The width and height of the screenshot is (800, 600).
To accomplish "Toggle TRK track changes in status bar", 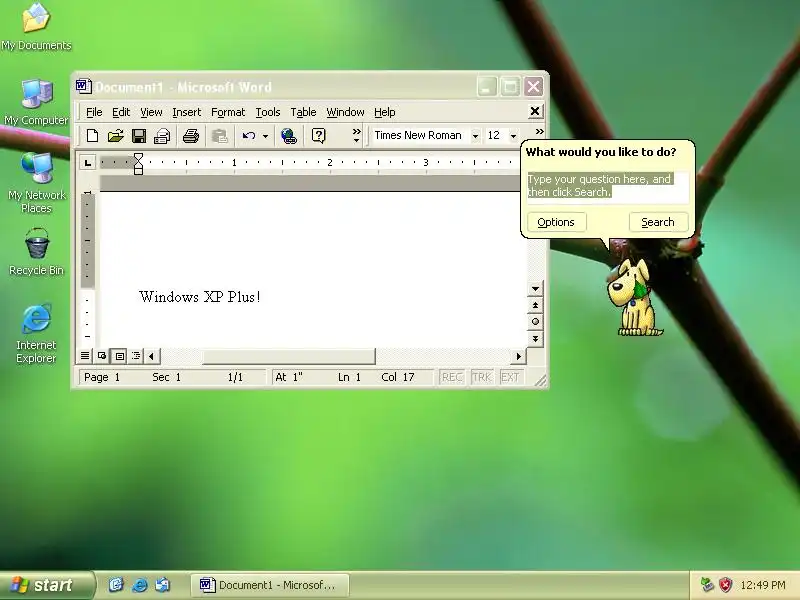I will pos(482,377).
